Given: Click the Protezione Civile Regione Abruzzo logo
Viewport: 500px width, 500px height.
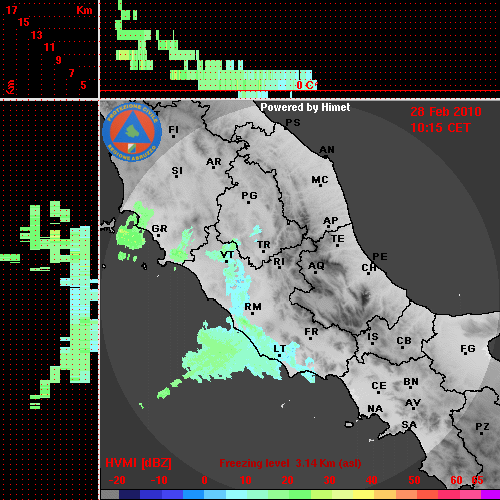Looking at the screenshot, I should pos(132,132).
